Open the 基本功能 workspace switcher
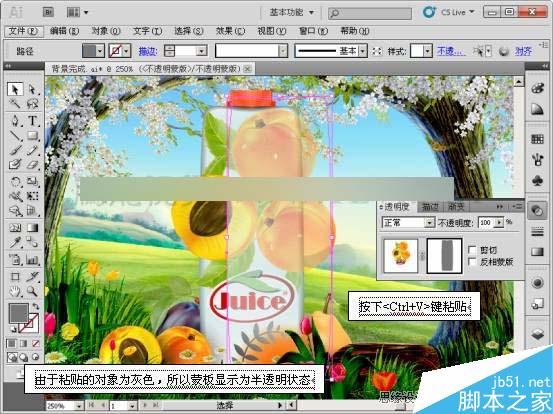The height and width of the screenshot is (414, 553). click(x=291, y=13)
